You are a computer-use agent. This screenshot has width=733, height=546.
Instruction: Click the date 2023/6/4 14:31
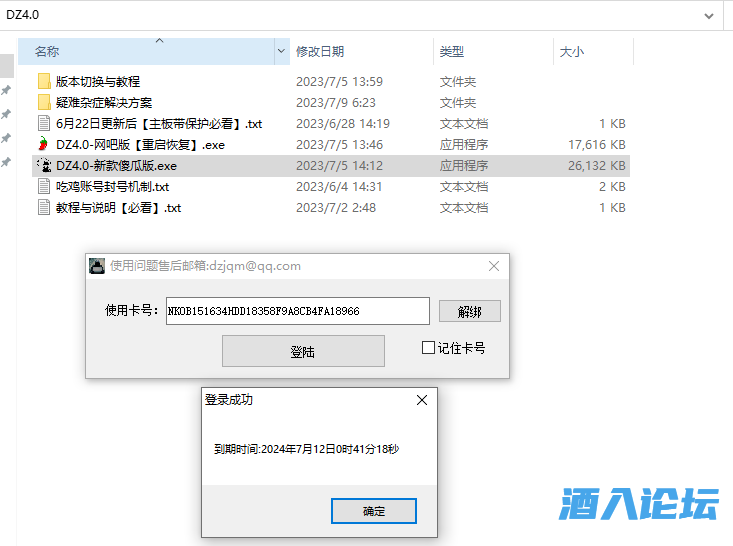(339, 187)
